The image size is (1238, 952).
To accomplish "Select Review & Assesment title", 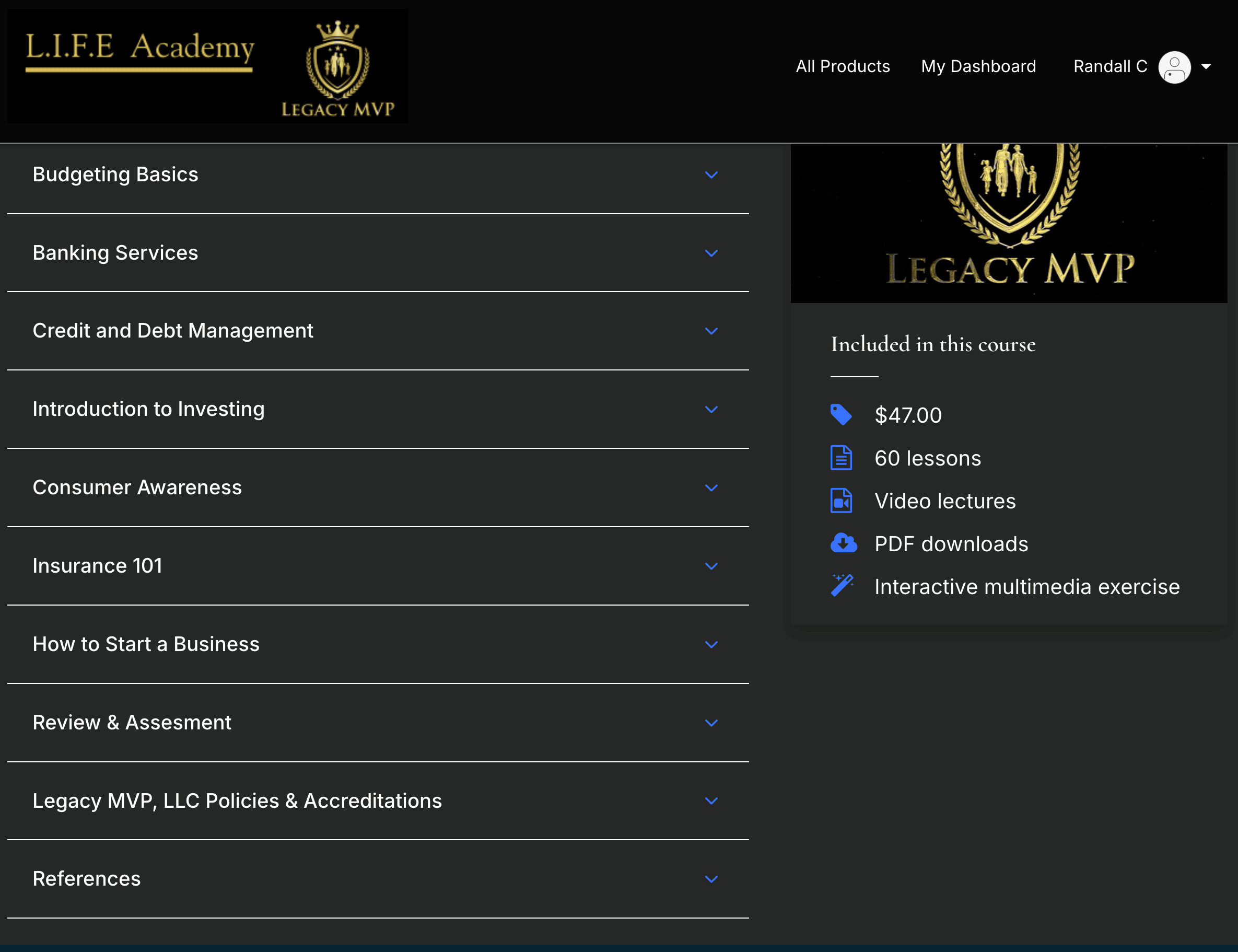I will [132, 723].
